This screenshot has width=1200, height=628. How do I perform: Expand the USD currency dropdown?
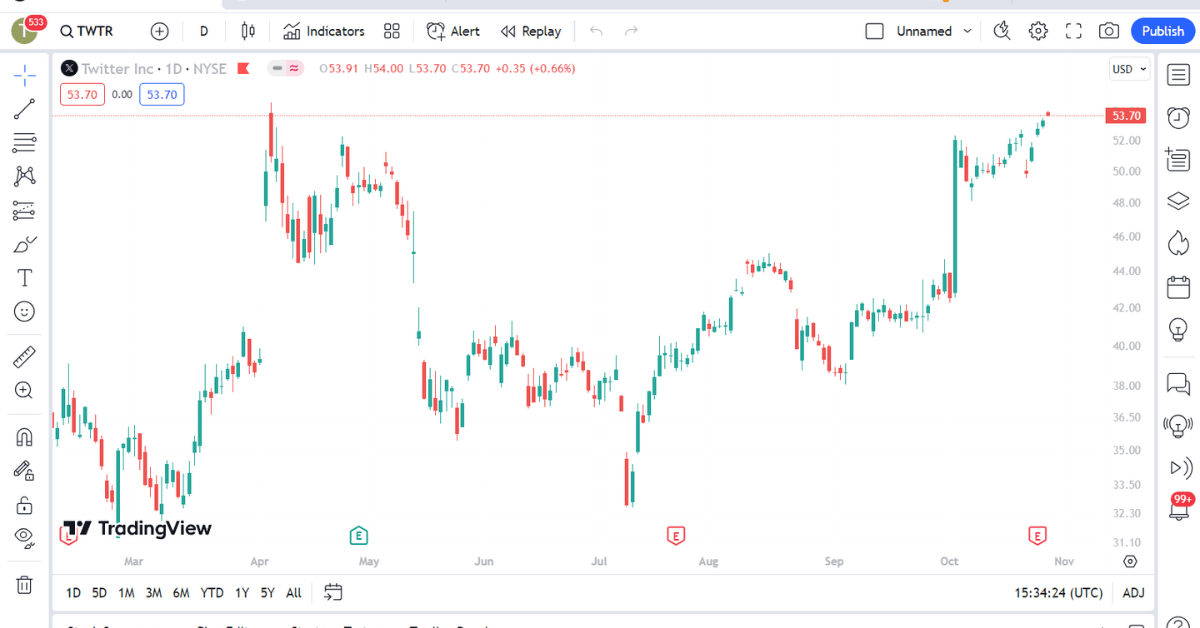[1128, 68]
